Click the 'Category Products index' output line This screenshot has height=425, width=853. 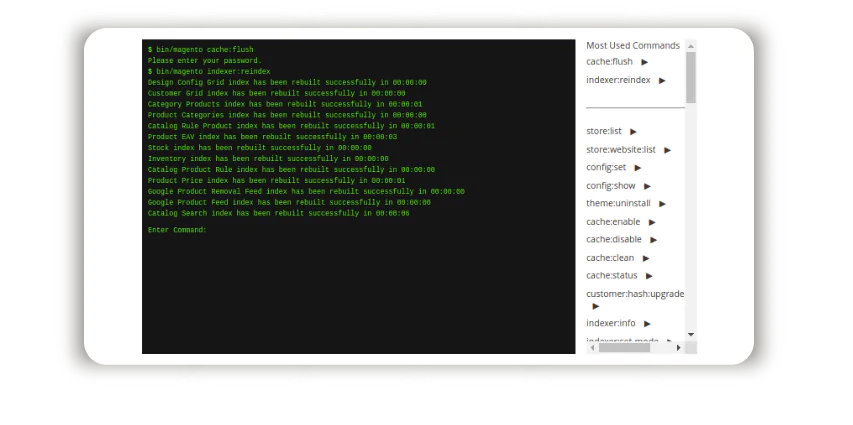coord(285,104)
